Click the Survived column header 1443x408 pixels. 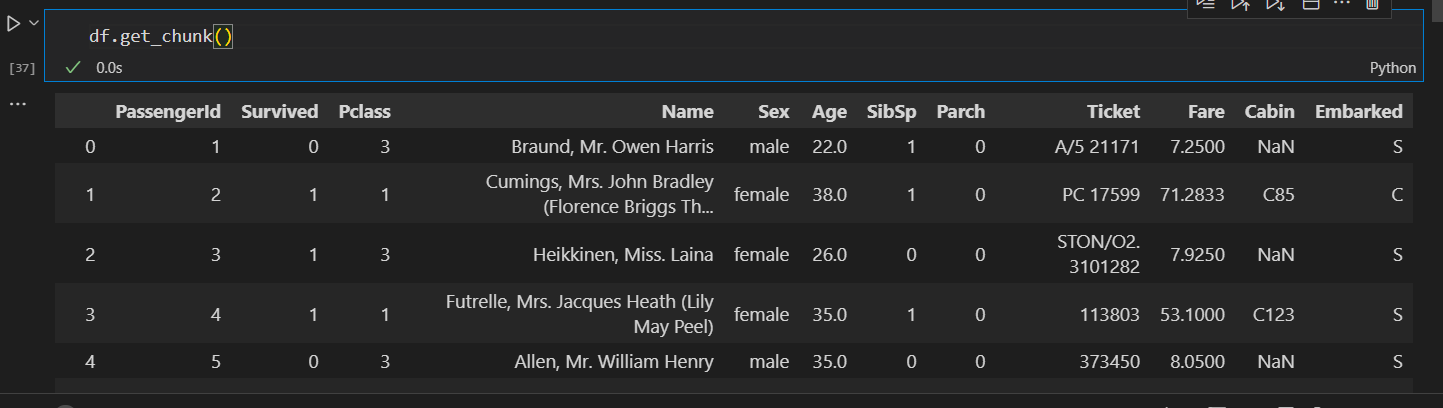pyautogui.click(x=280, y=112)
